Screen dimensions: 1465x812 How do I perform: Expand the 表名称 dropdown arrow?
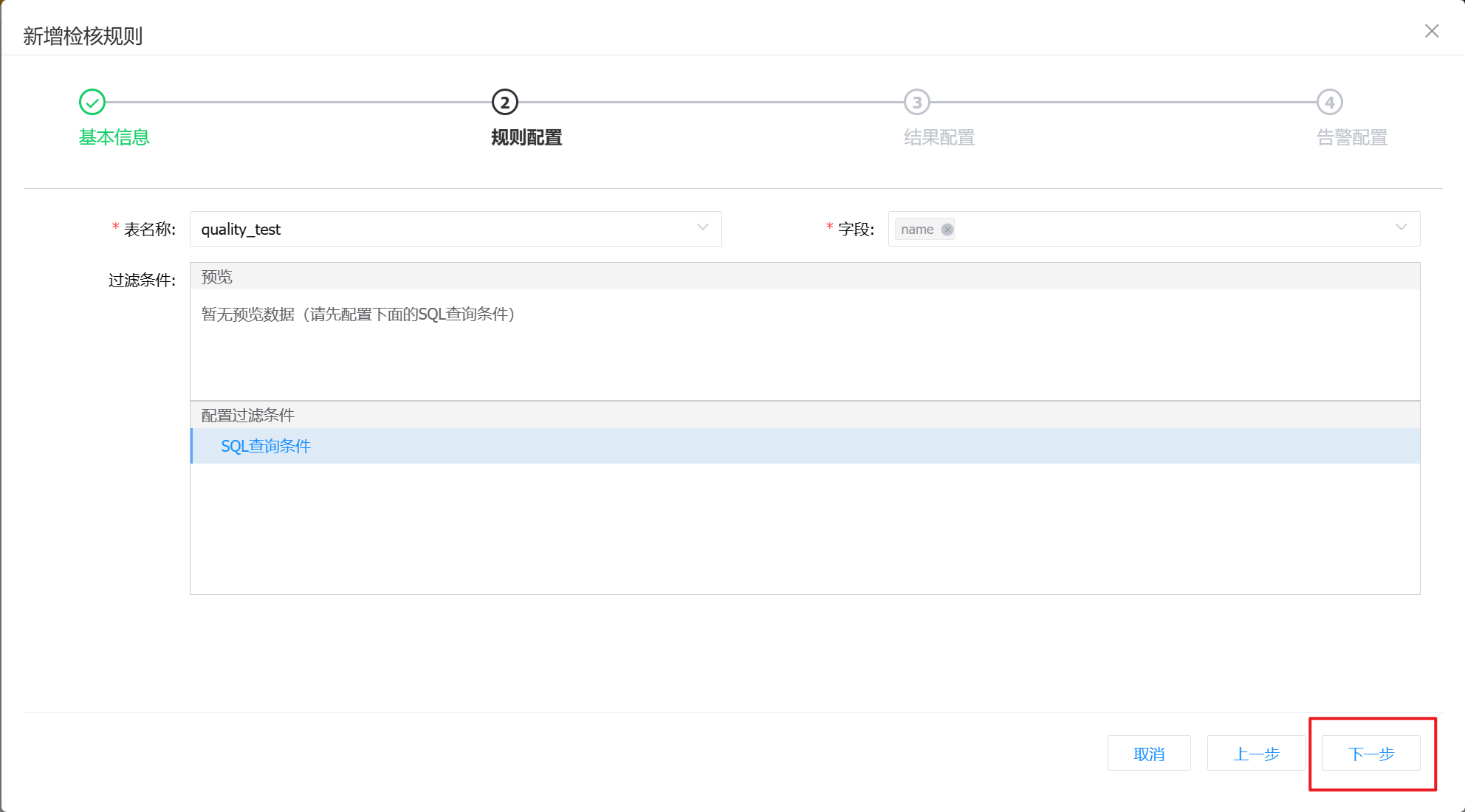click(x=702, y=228)
